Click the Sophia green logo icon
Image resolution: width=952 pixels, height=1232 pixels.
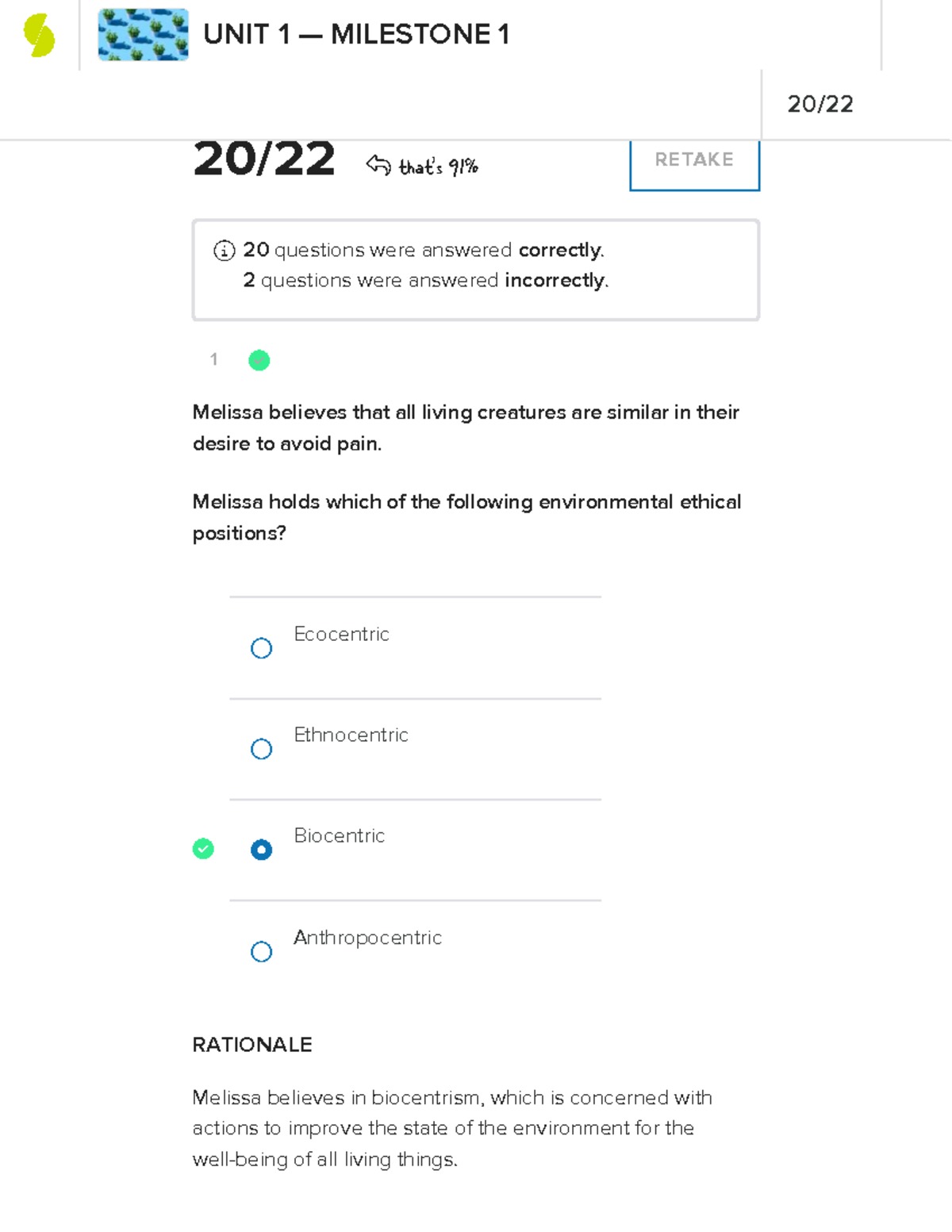[x=39, y=36]
